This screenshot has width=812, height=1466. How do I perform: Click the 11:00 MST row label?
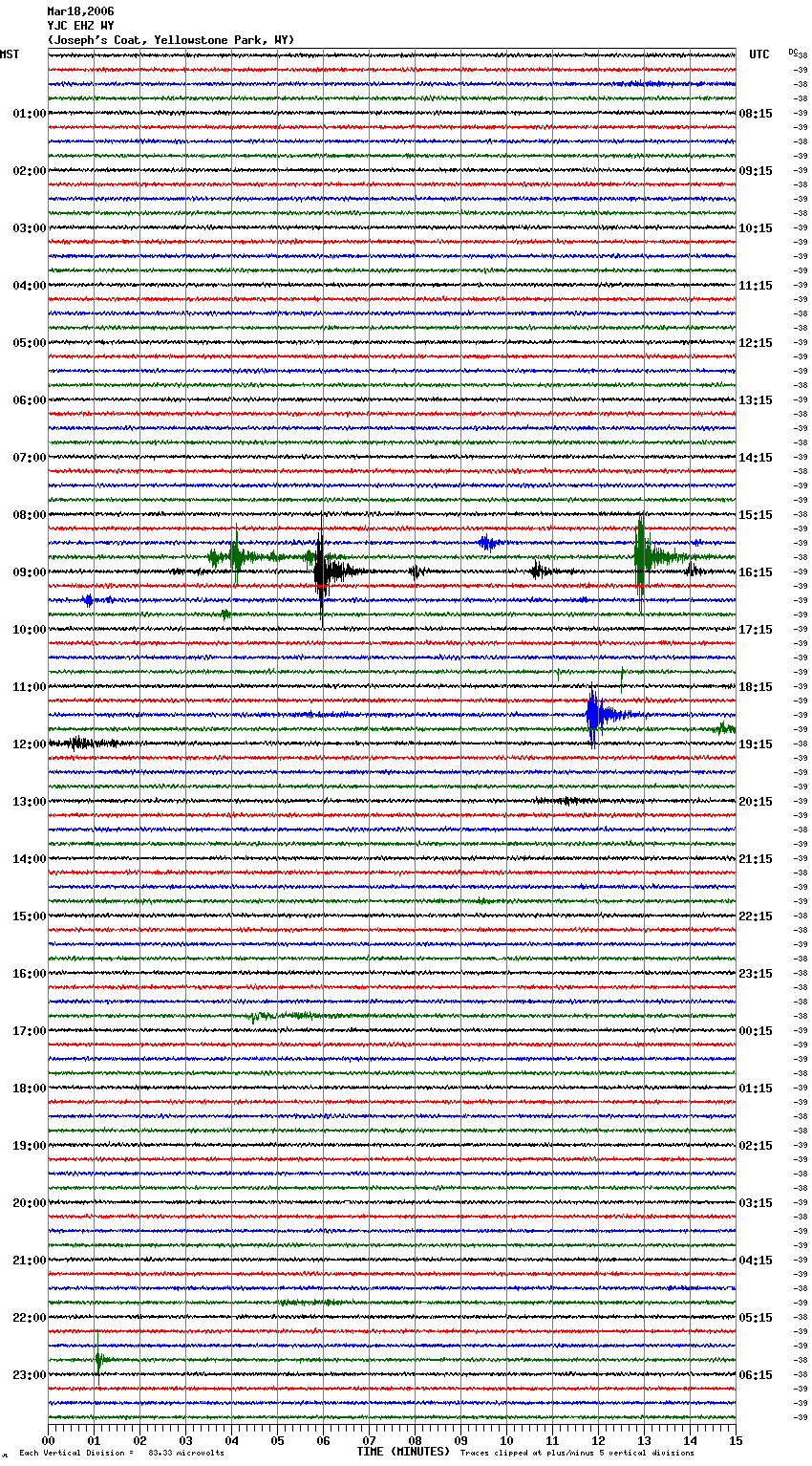(x=30, y=687)
